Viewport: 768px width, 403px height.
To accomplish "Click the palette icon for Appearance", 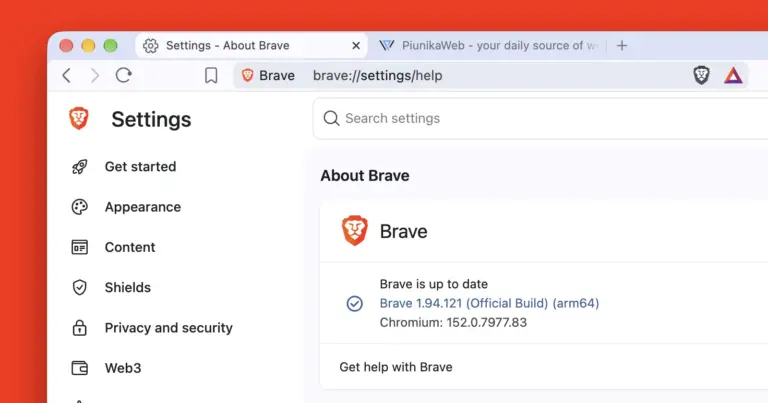I will (79, 207).
